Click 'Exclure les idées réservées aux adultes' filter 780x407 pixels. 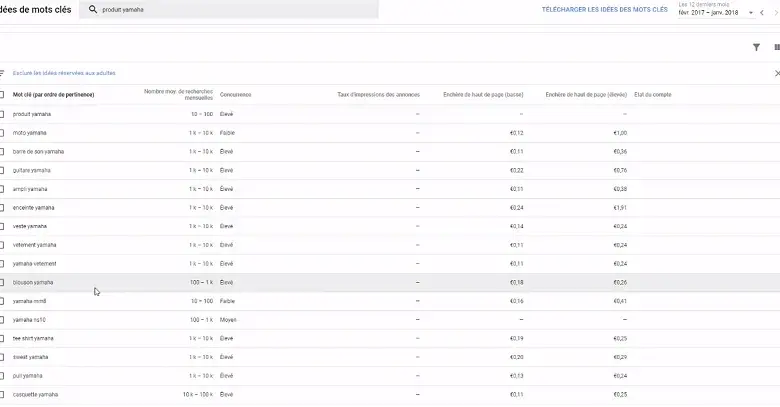click(64, 73)
